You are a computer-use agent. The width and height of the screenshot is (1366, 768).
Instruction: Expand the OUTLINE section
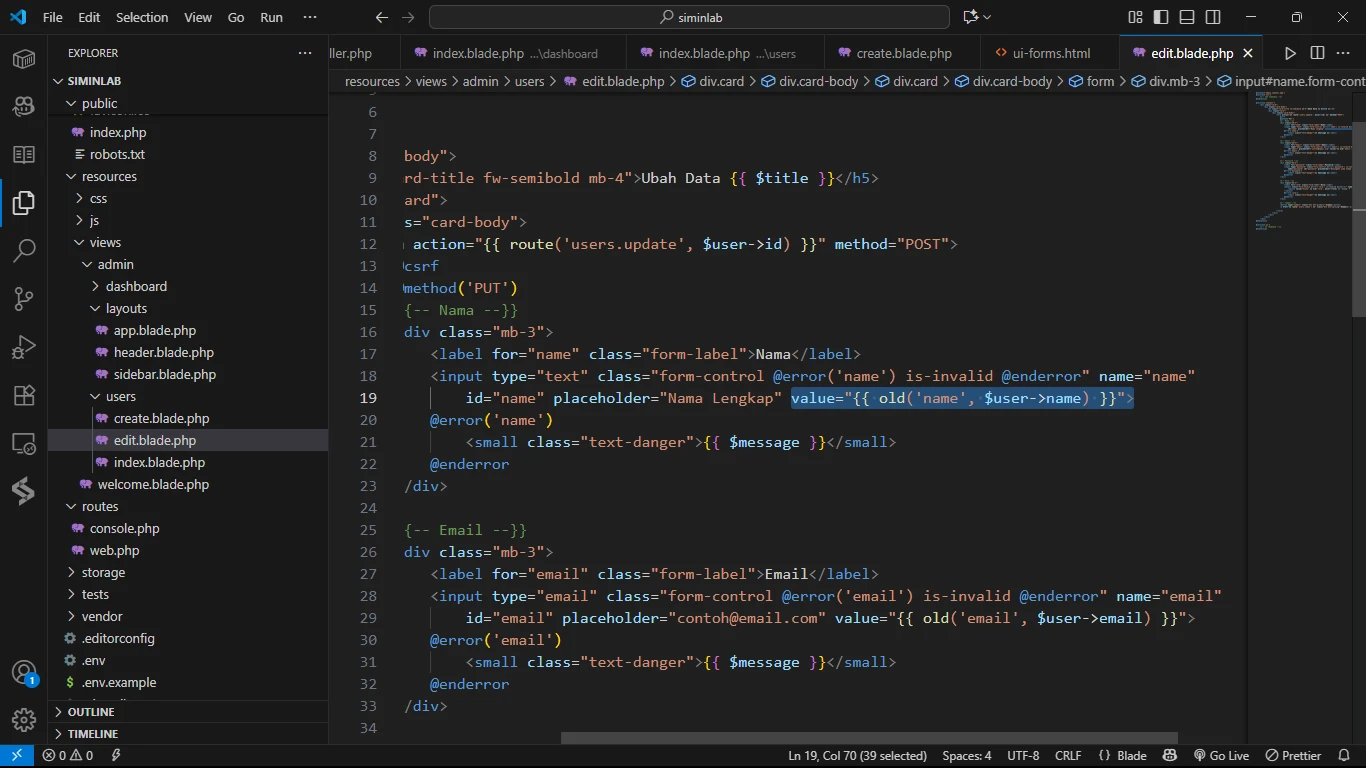point(91,712)
